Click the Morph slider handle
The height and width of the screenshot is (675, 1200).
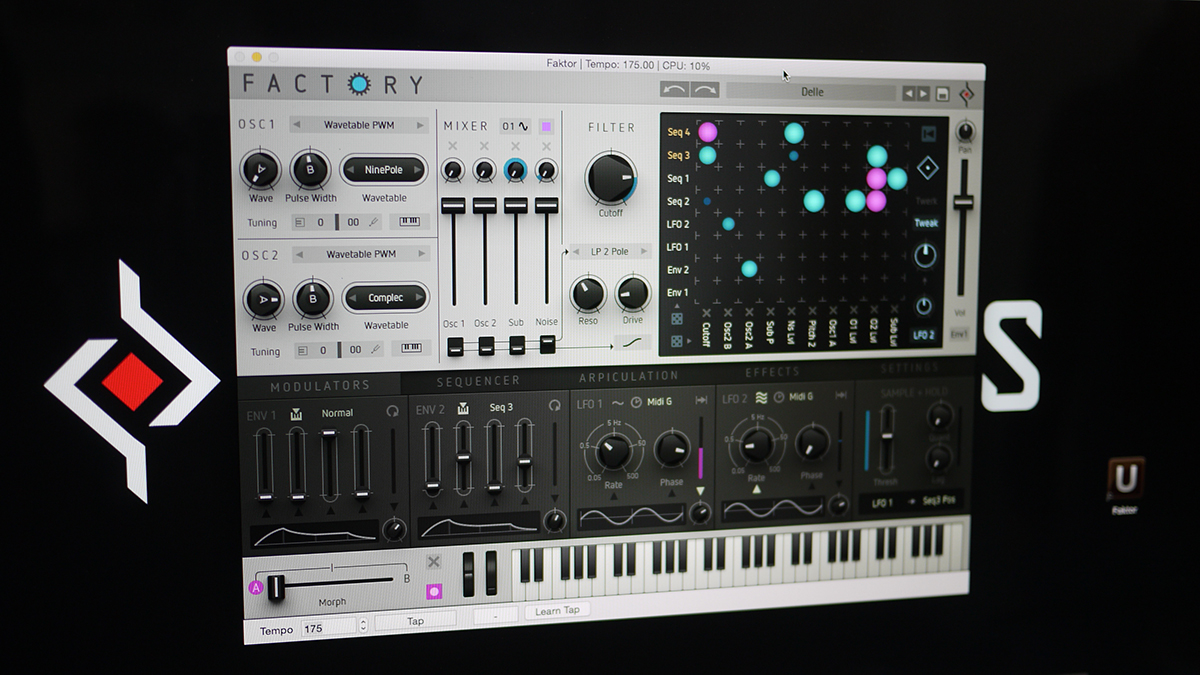pos(276,587)
